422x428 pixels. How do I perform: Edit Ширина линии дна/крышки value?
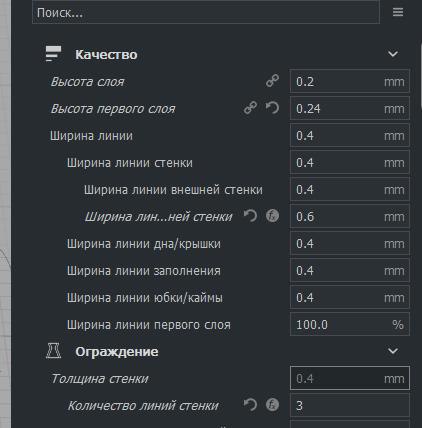click(x=350, y=243)
